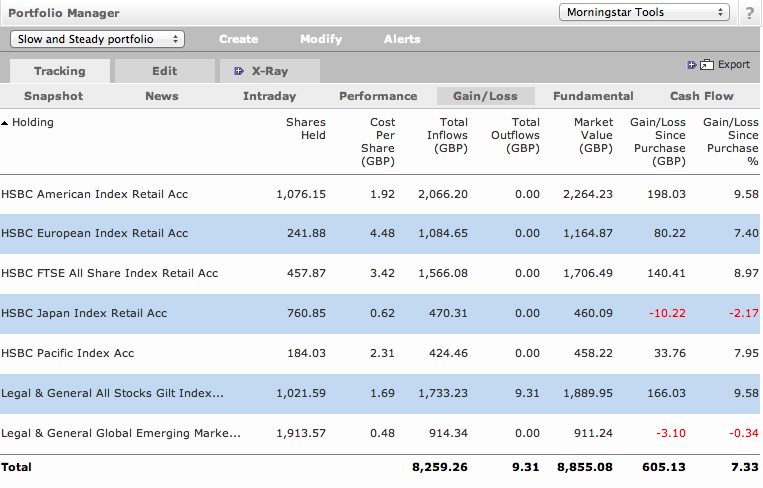
Task: Click the Portfolio Manager title
Action: 64,13
